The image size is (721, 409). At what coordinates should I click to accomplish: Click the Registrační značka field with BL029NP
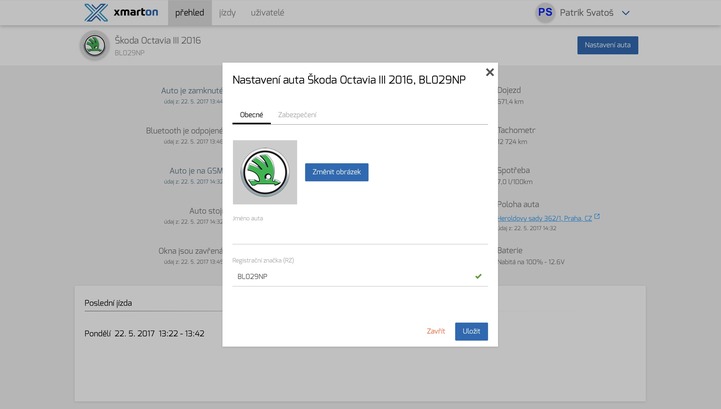350,276
